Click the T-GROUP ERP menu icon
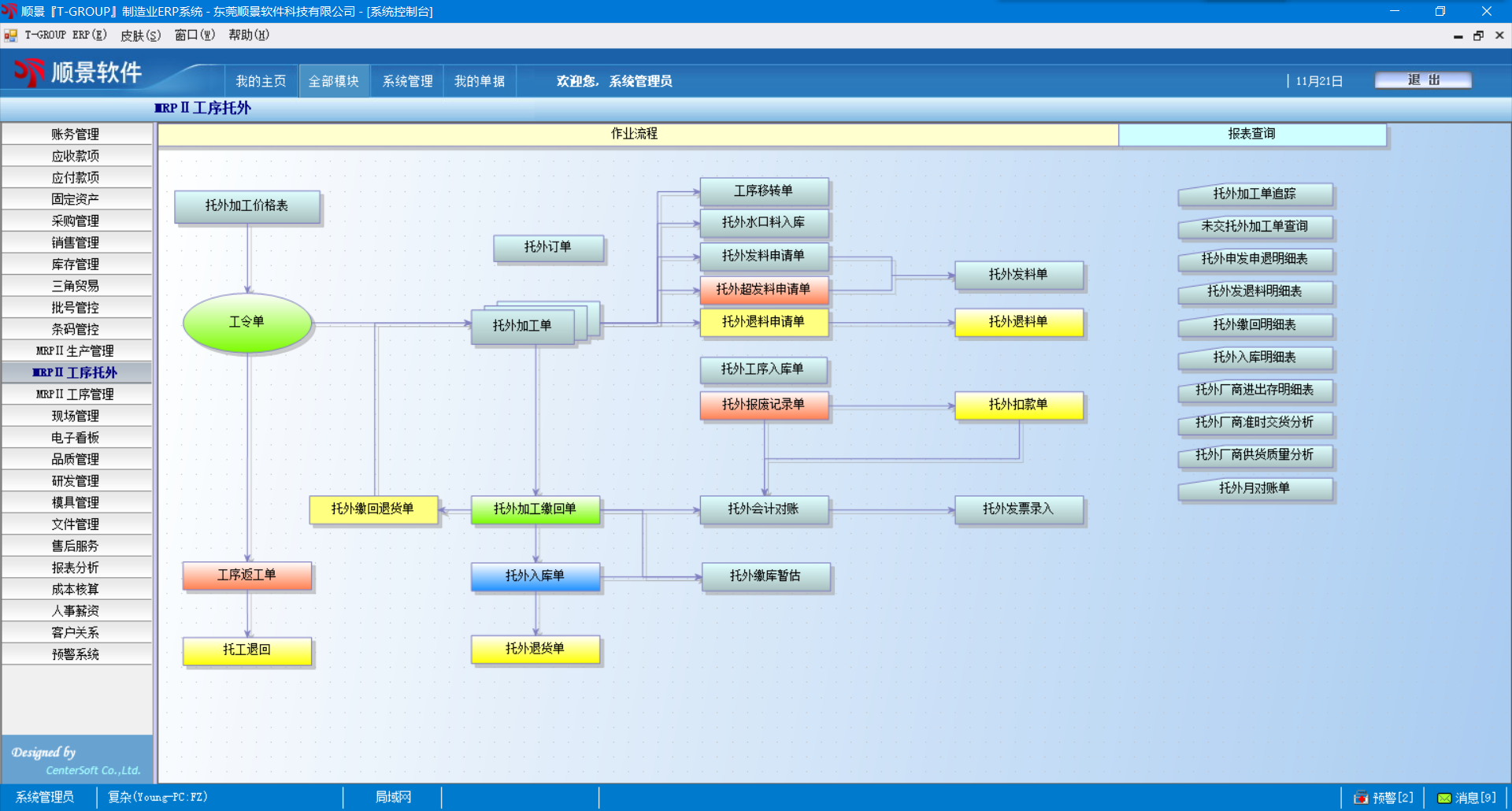The image size is (1512, 811). pos(11,35)
